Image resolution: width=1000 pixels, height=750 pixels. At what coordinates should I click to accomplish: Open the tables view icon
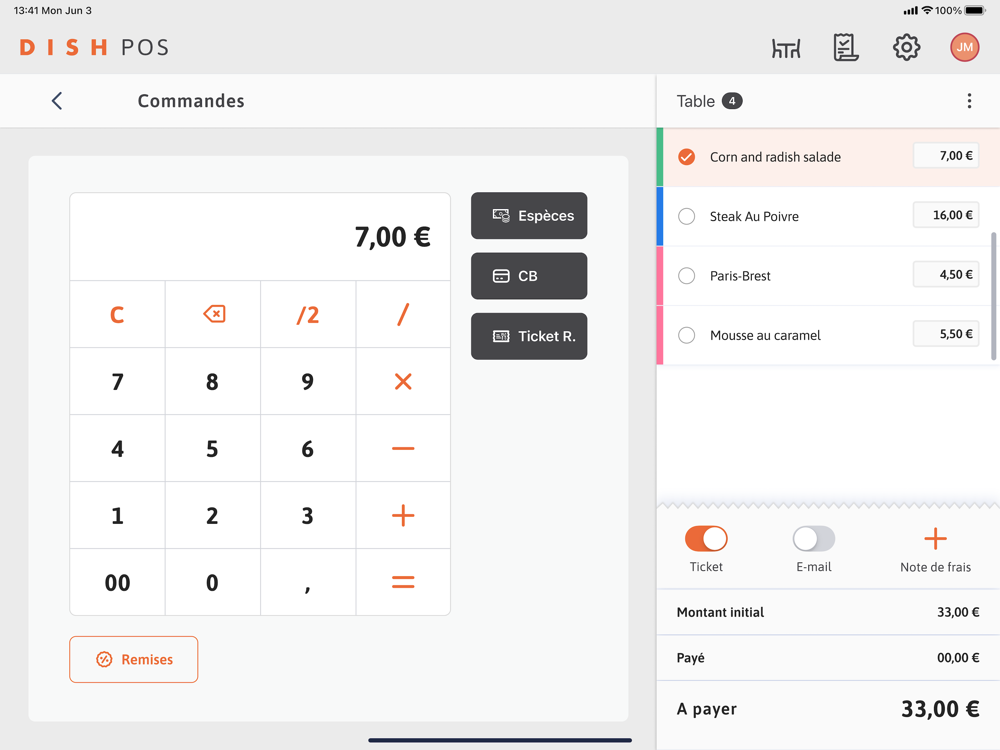tap(786, 48)
